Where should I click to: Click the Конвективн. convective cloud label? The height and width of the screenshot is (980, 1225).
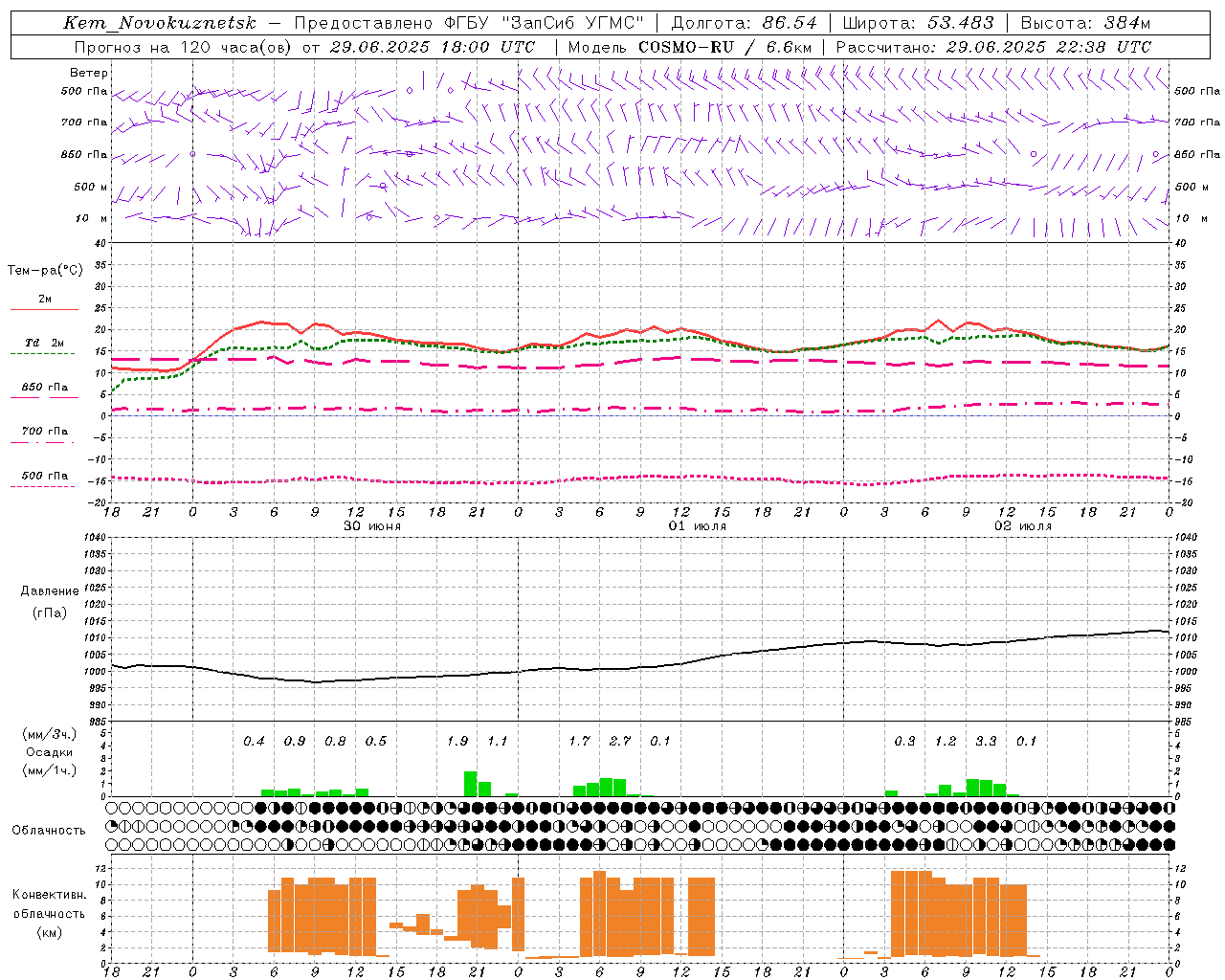(x=49, y=895)
